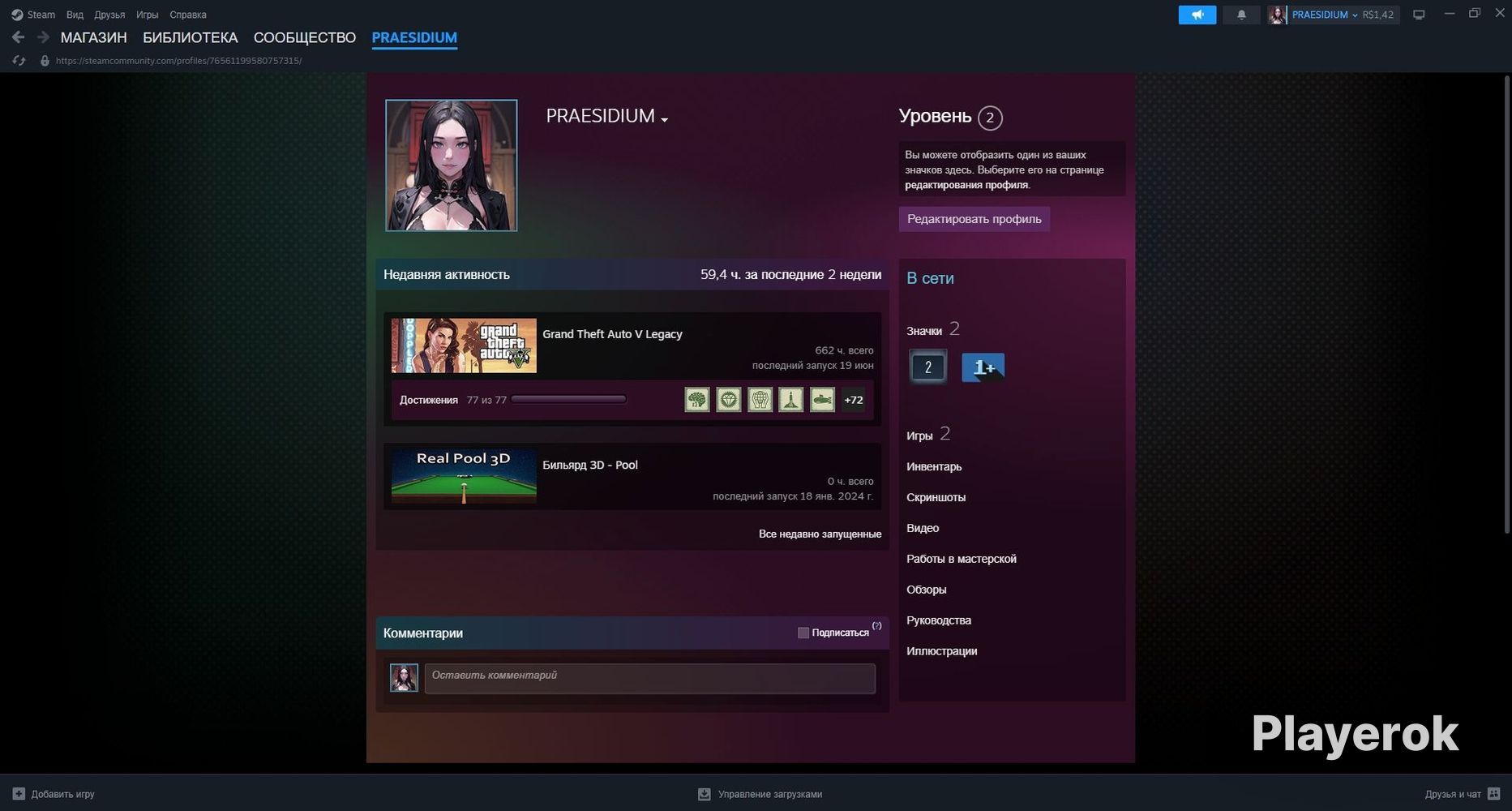Screen dimensions: 1512x811
Task: Click the comment box avatar
Action: coord(404,678)
